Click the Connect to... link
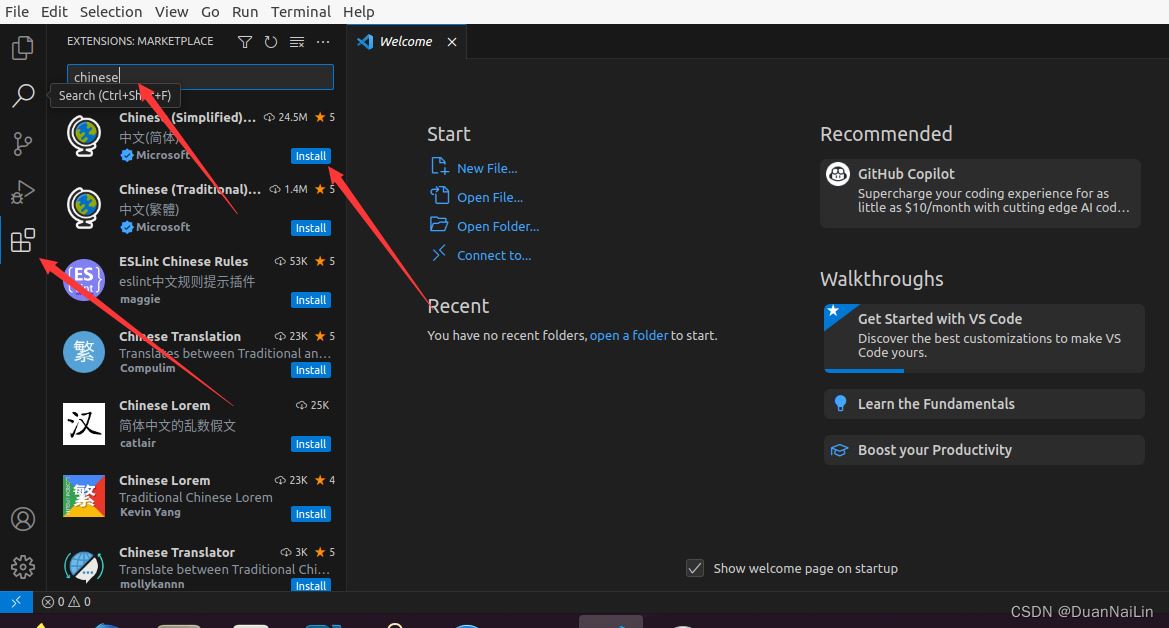The width and height of the screenshot is (1169, 628). (494, 256)
